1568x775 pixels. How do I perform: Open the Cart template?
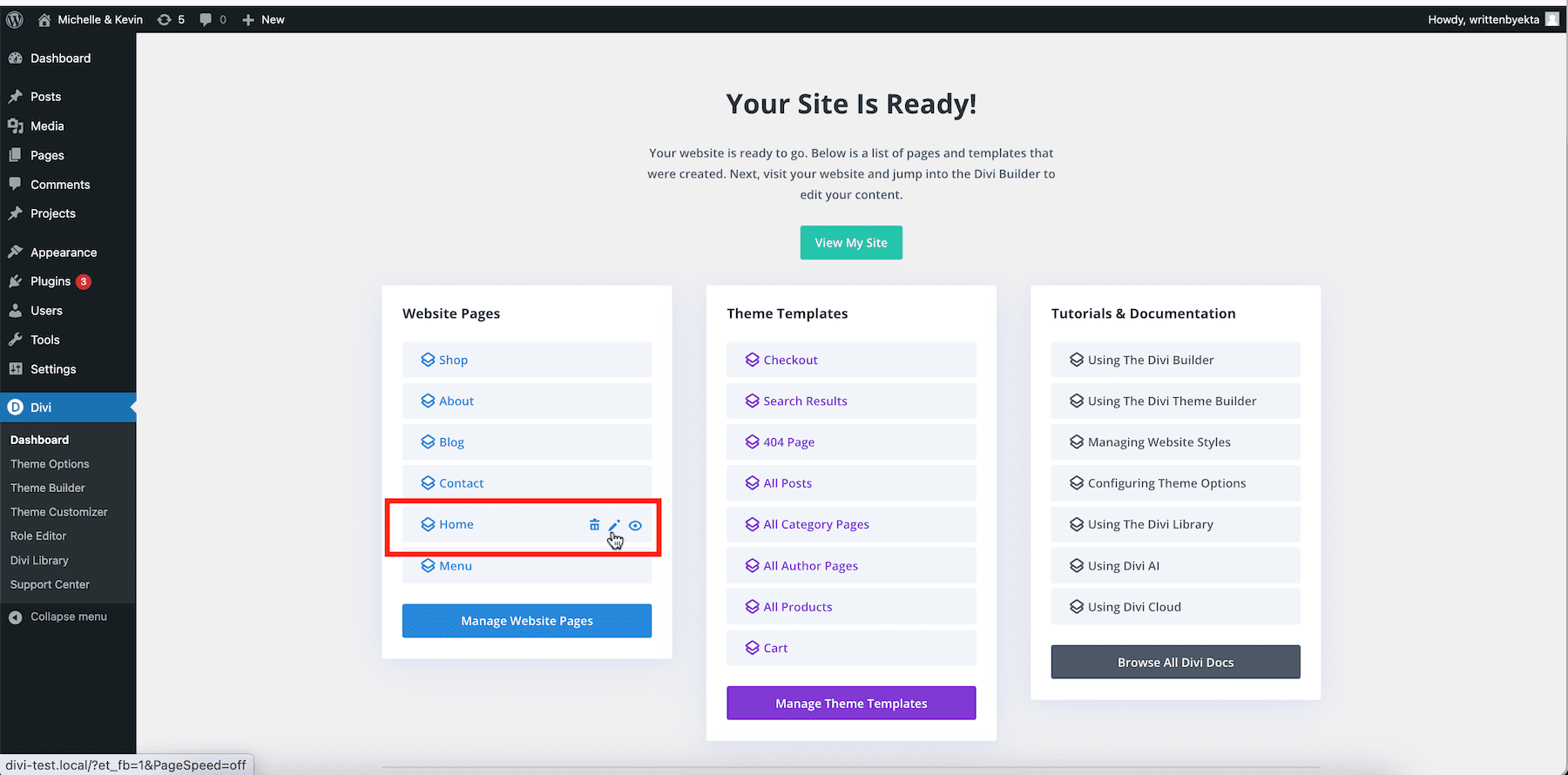[851, 648]
